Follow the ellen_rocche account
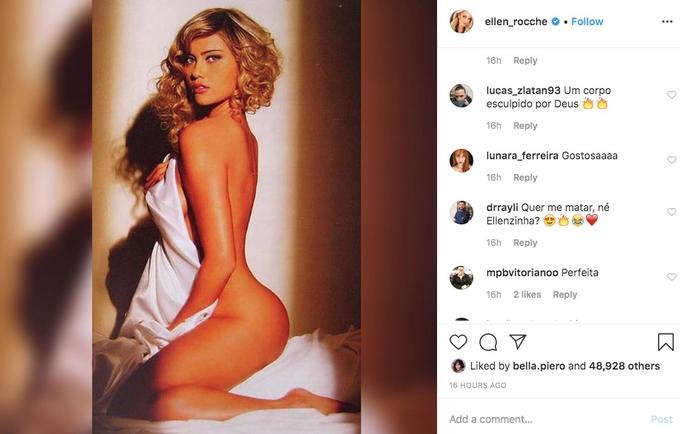Viewport: 680px width, 434px height. point(587,21)
